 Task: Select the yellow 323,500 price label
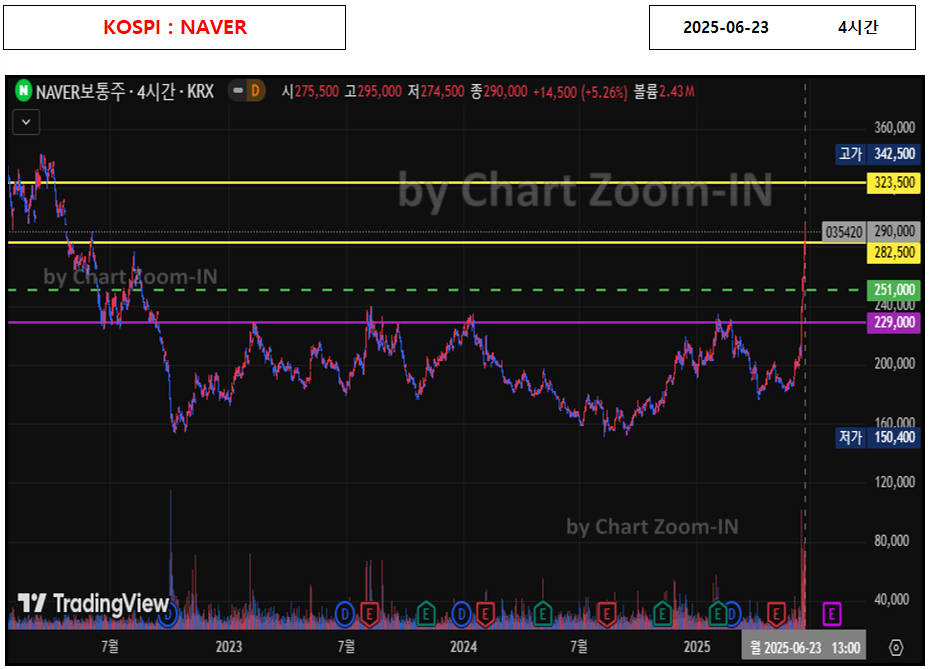point(894,183)
